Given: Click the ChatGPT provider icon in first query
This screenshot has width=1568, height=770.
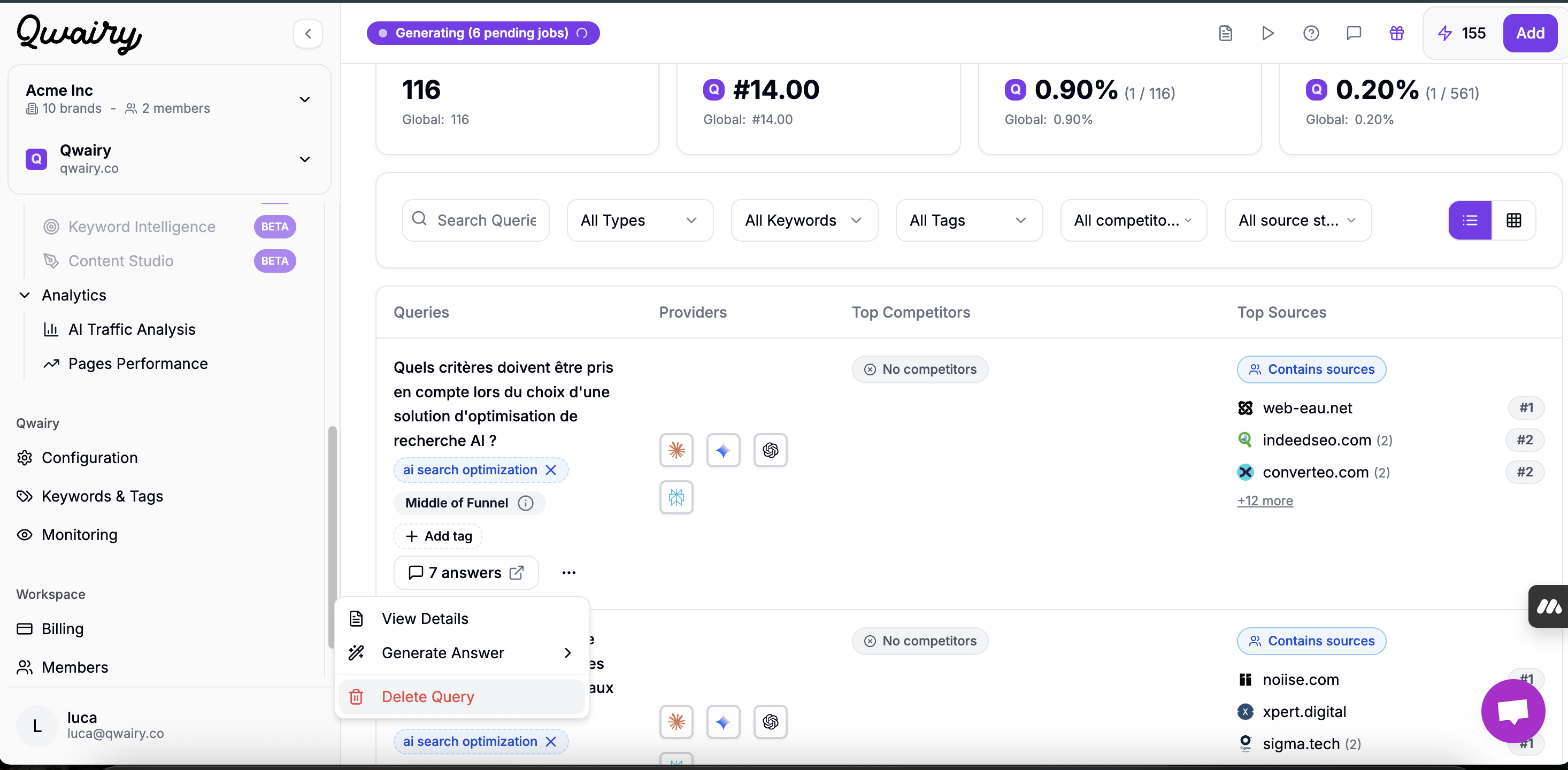Looking at the screenshot, I should click(x=770, y=450).
